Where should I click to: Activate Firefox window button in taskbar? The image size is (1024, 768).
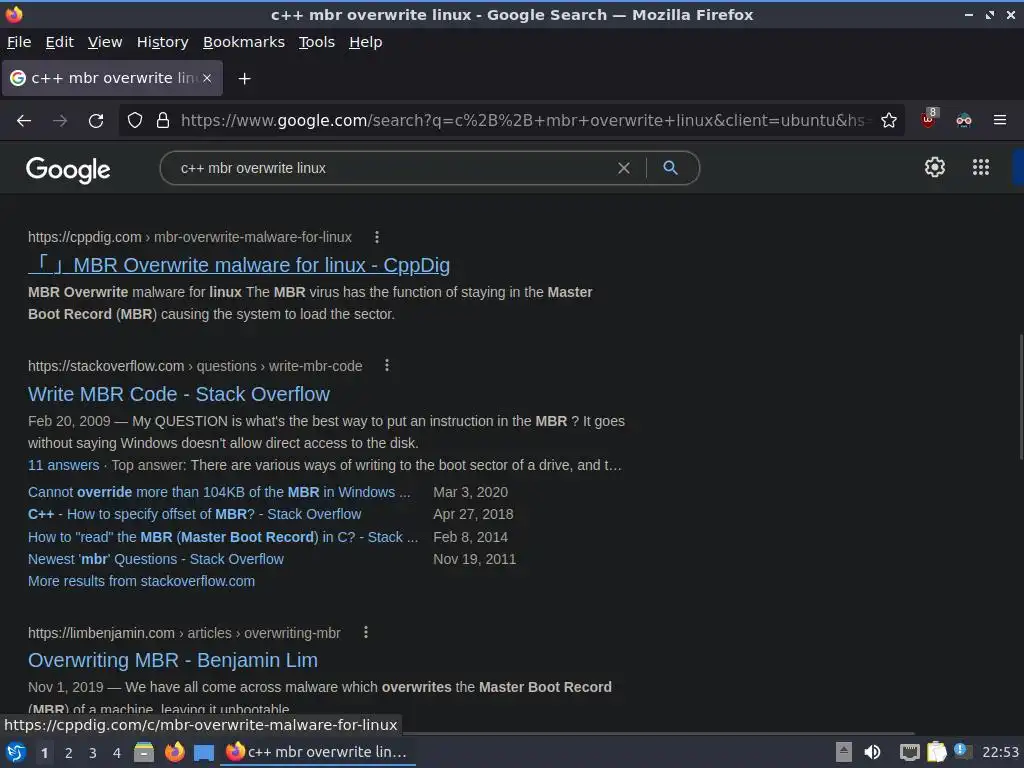(x=317, y=752)
